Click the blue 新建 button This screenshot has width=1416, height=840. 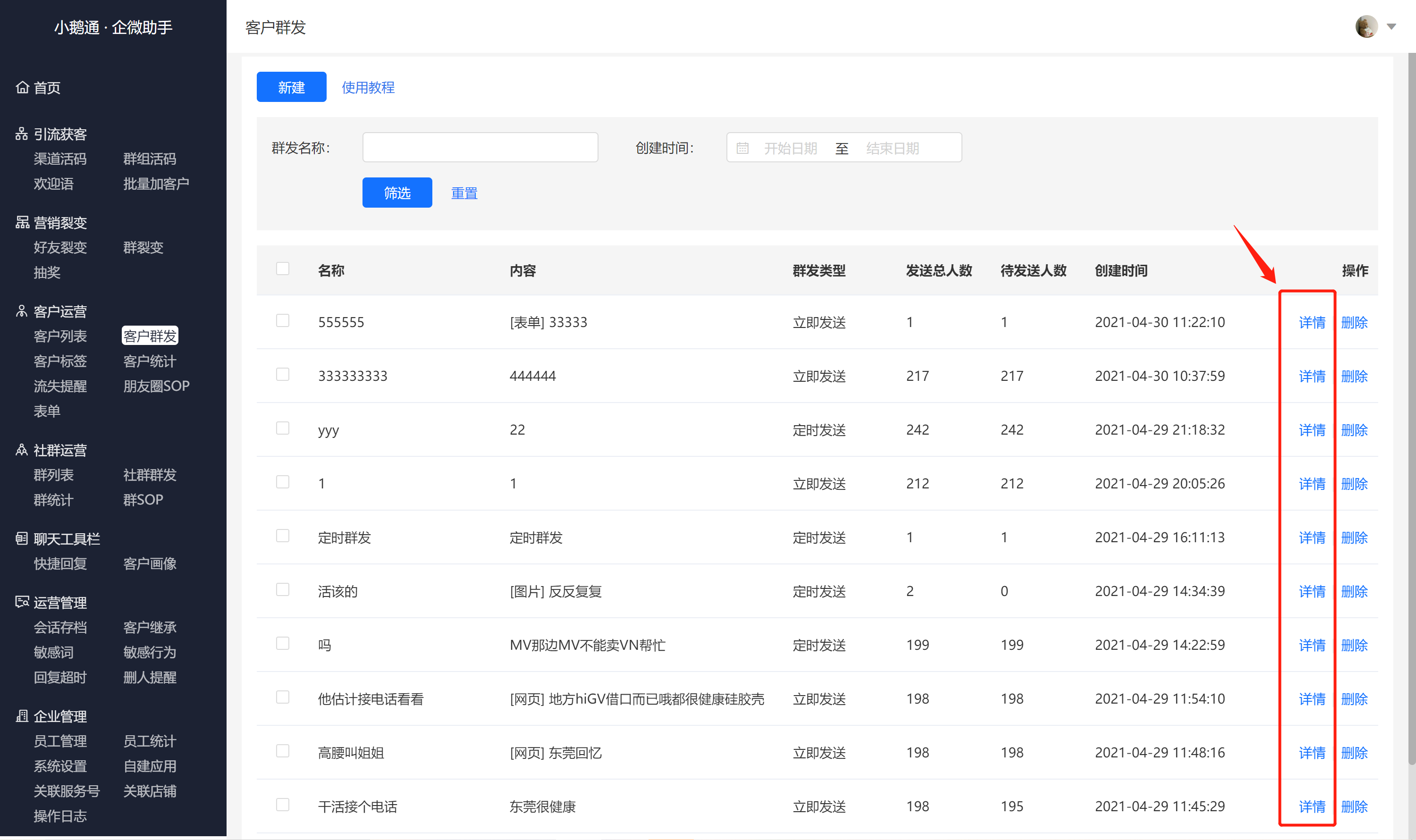292,87
